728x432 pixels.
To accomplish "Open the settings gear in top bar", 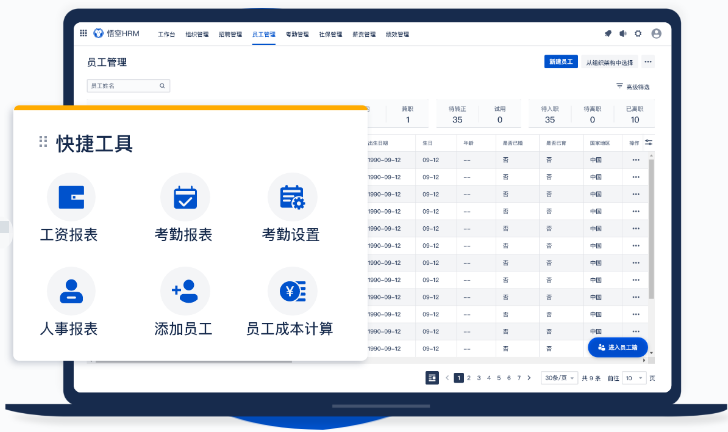I will click(638, 33).
